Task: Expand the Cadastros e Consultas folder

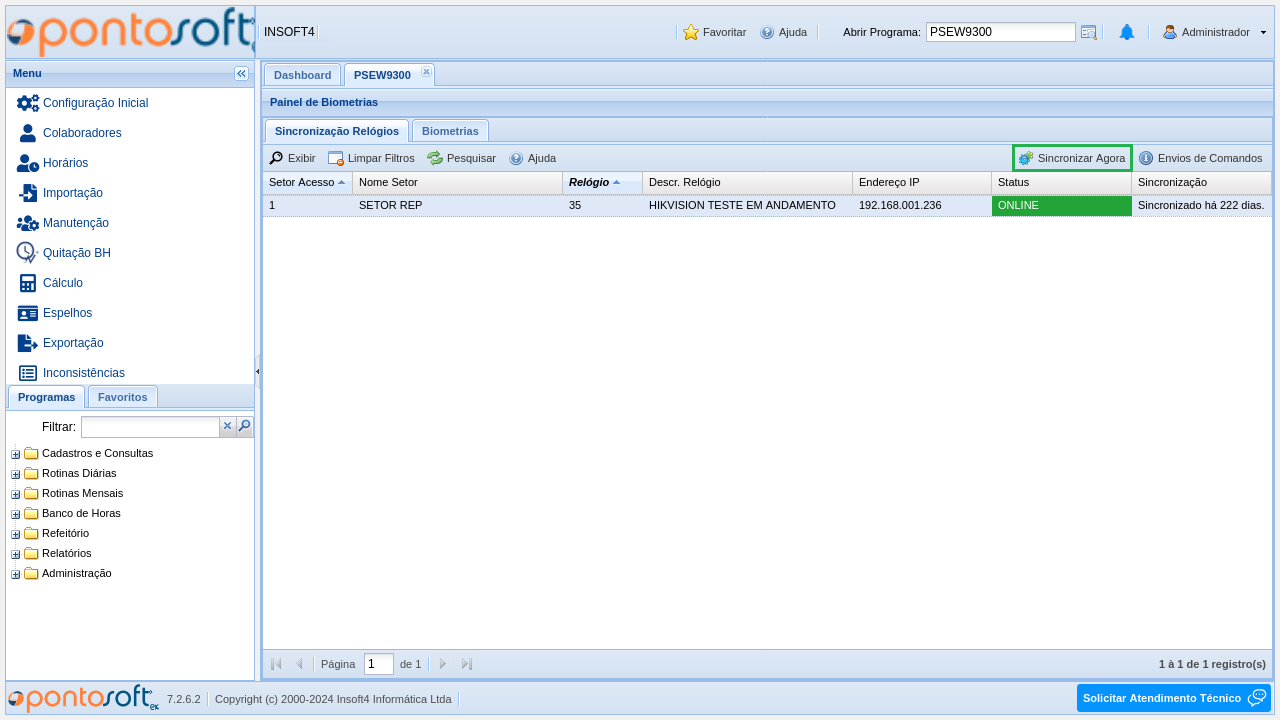Action: pos(16,454)
